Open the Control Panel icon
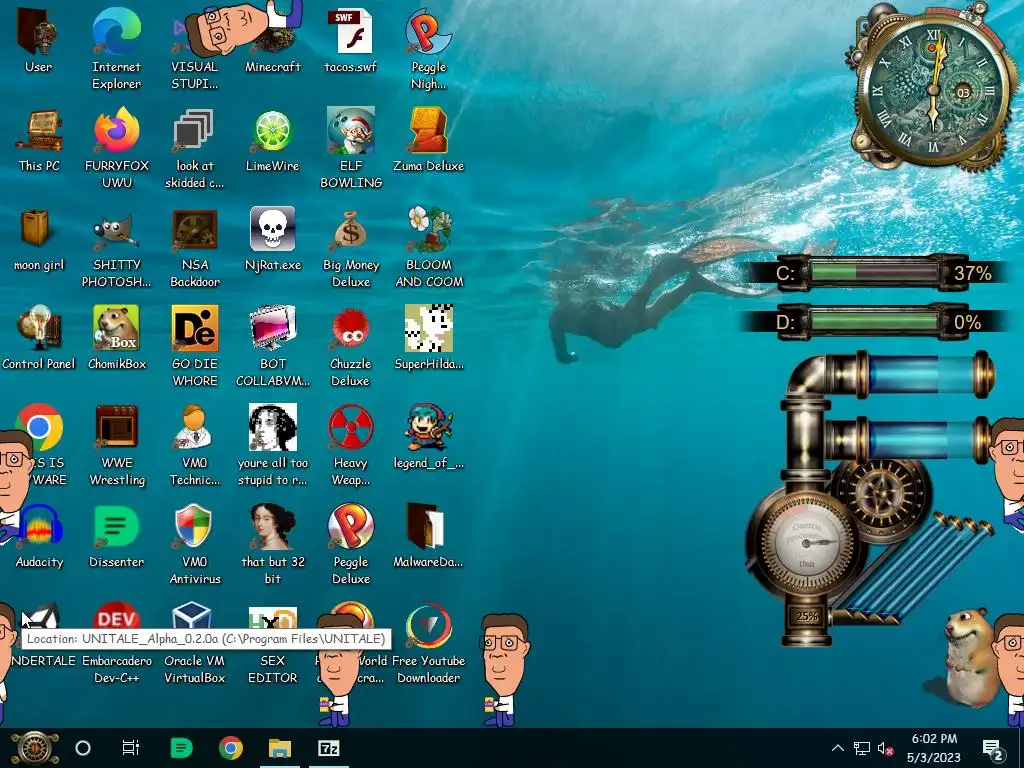This screenshot has width=1024, height=768. 39,328
